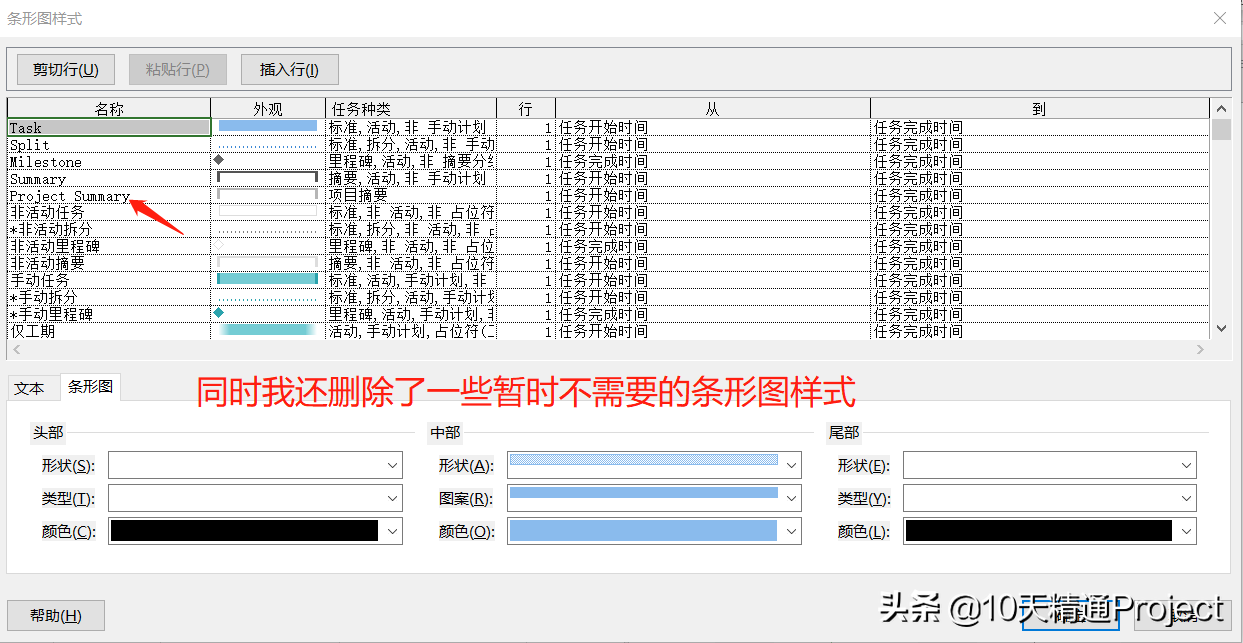Click the Summary row bracket bar appearance
Screen dimensions: 1243x643
click(x=268, y=178)
